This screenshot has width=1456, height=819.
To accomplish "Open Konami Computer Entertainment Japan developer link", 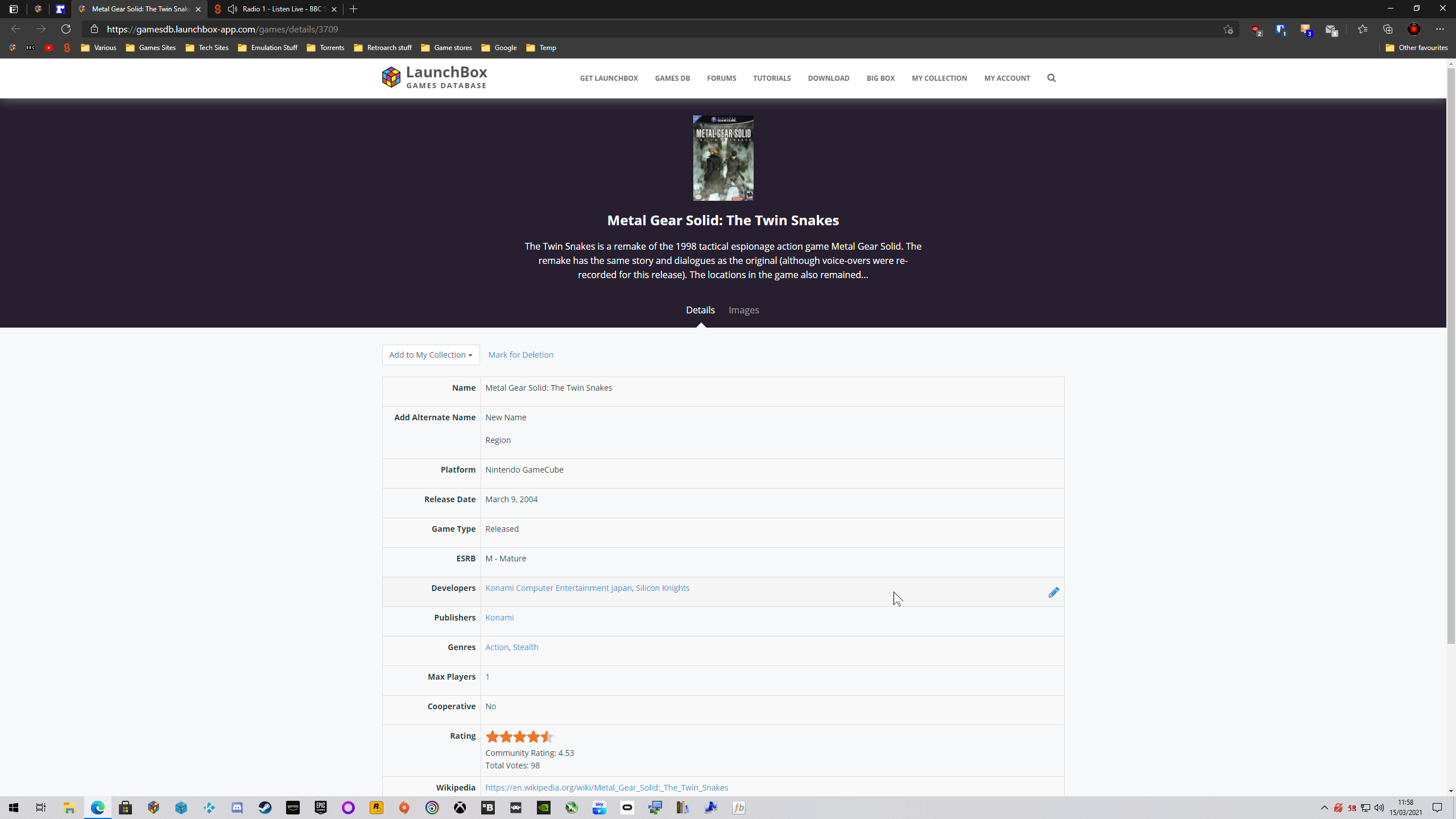I will (558, 588).
